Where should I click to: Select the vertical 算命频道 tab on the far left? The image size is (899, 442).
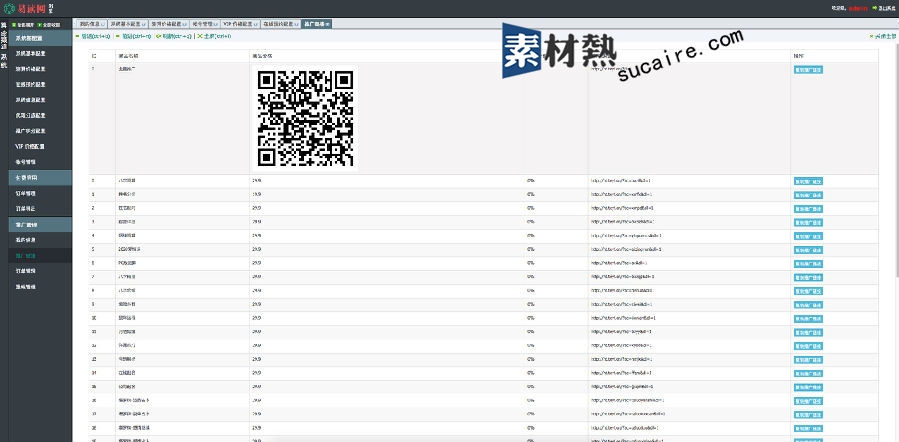(x=4, y=36)
